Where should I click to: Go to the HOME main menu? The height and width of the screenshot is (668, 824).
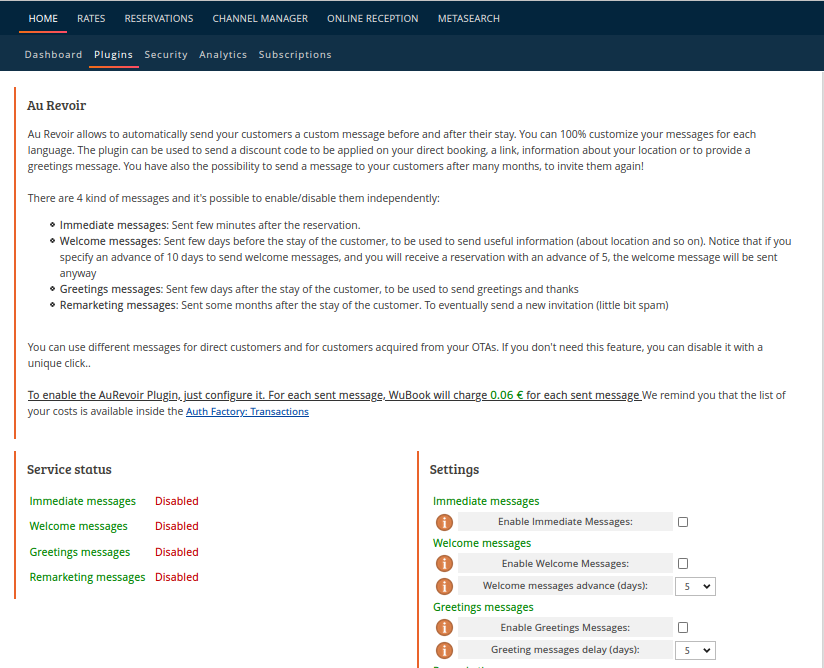(x=43, y=18)
